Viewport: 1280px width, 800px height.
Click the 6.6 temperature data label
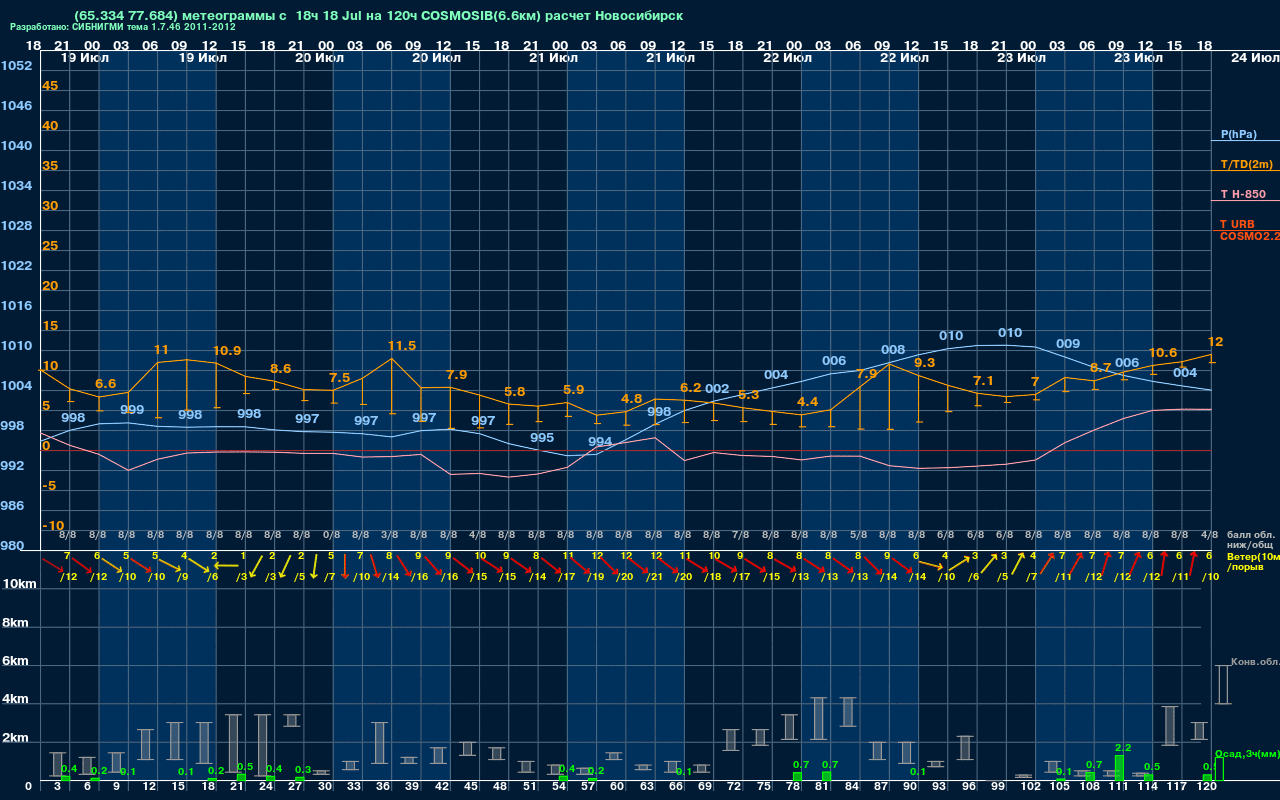(105, 384)
